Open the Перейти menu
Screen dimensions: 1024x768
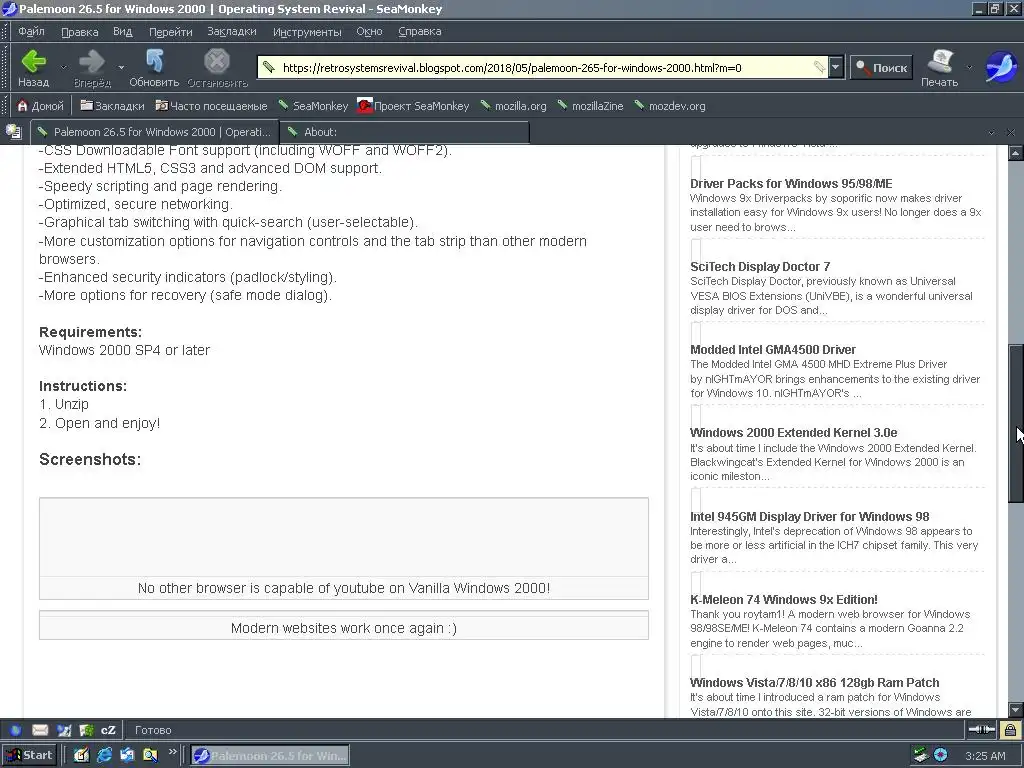(x=170, y=31)
